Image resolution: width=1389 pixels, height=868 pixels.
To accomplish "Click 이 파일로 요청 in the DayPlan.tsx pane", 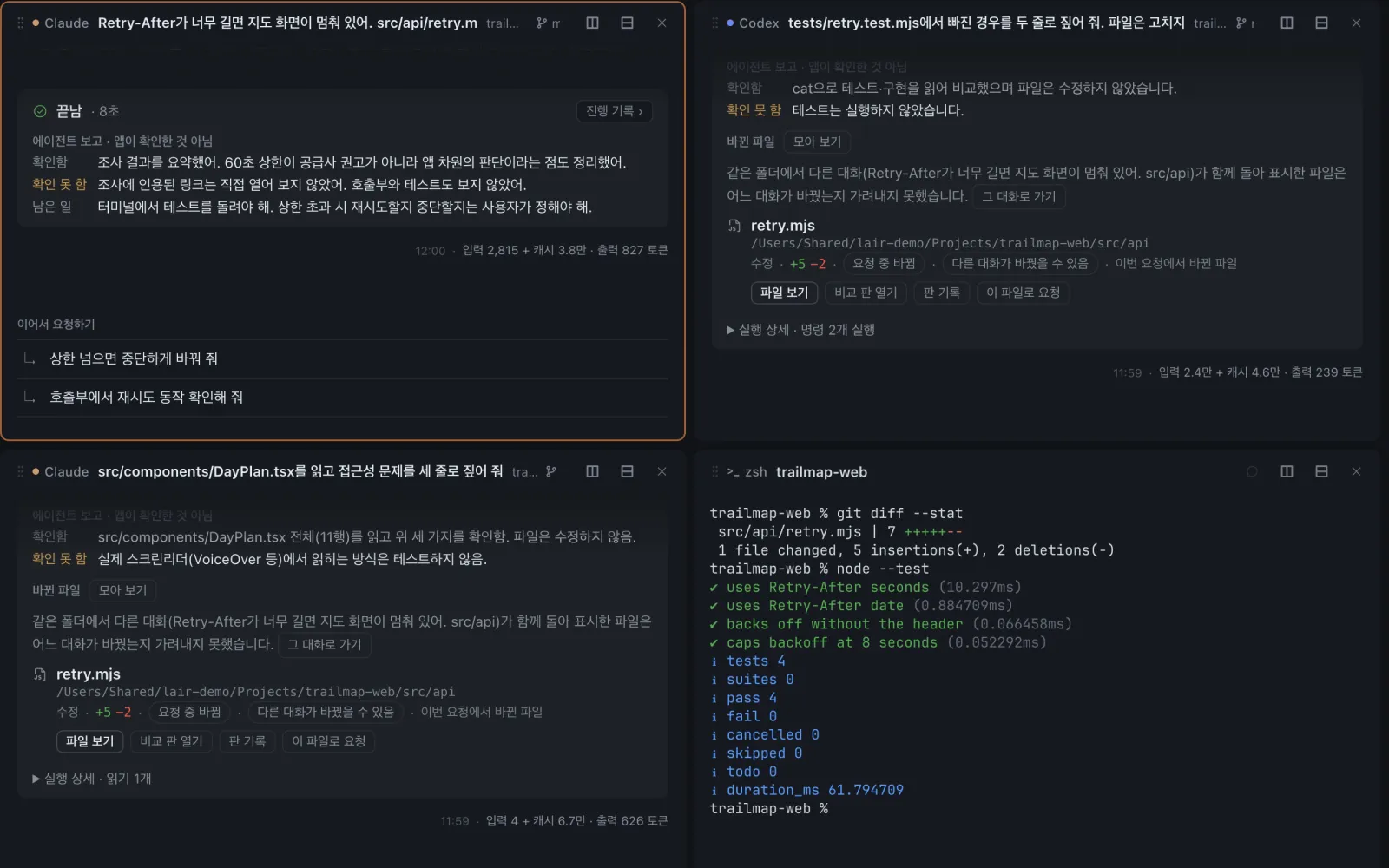I will click(x=328, y=741).
